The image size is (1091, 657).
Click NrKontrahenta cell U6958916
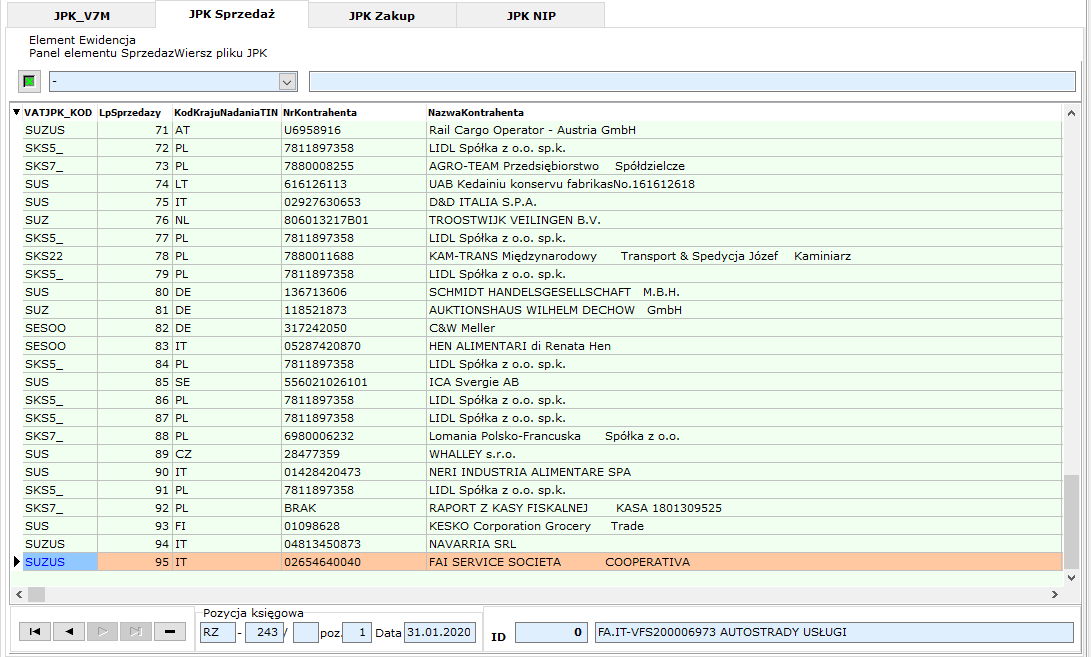(353, 130)
